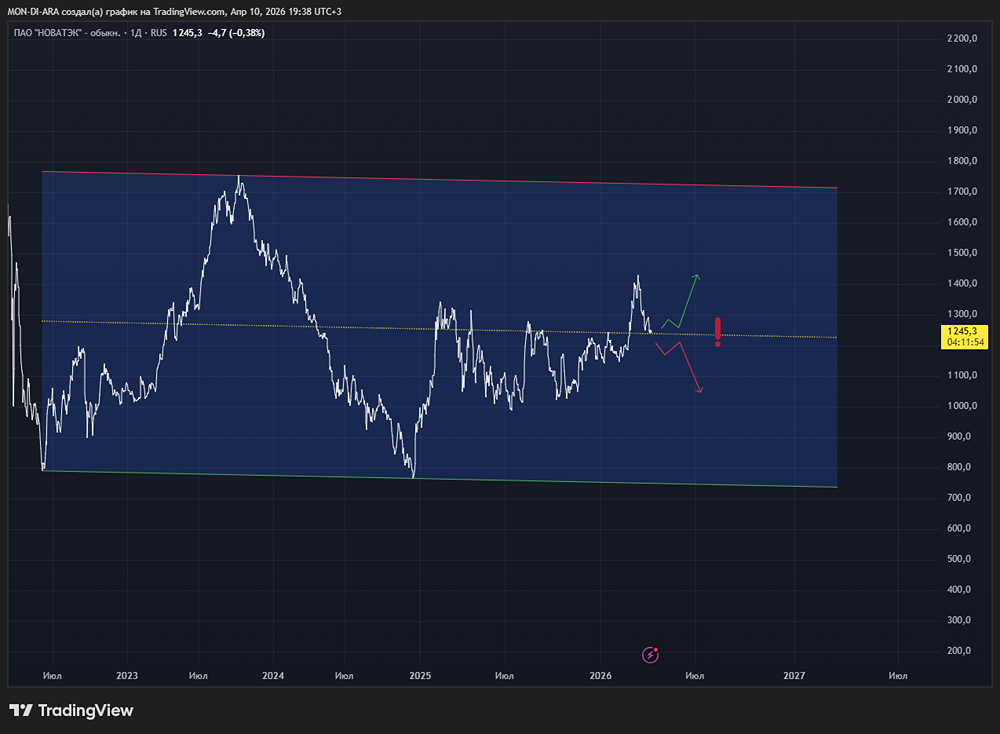Click the 500,0 price axis label

tap(959, 559)
